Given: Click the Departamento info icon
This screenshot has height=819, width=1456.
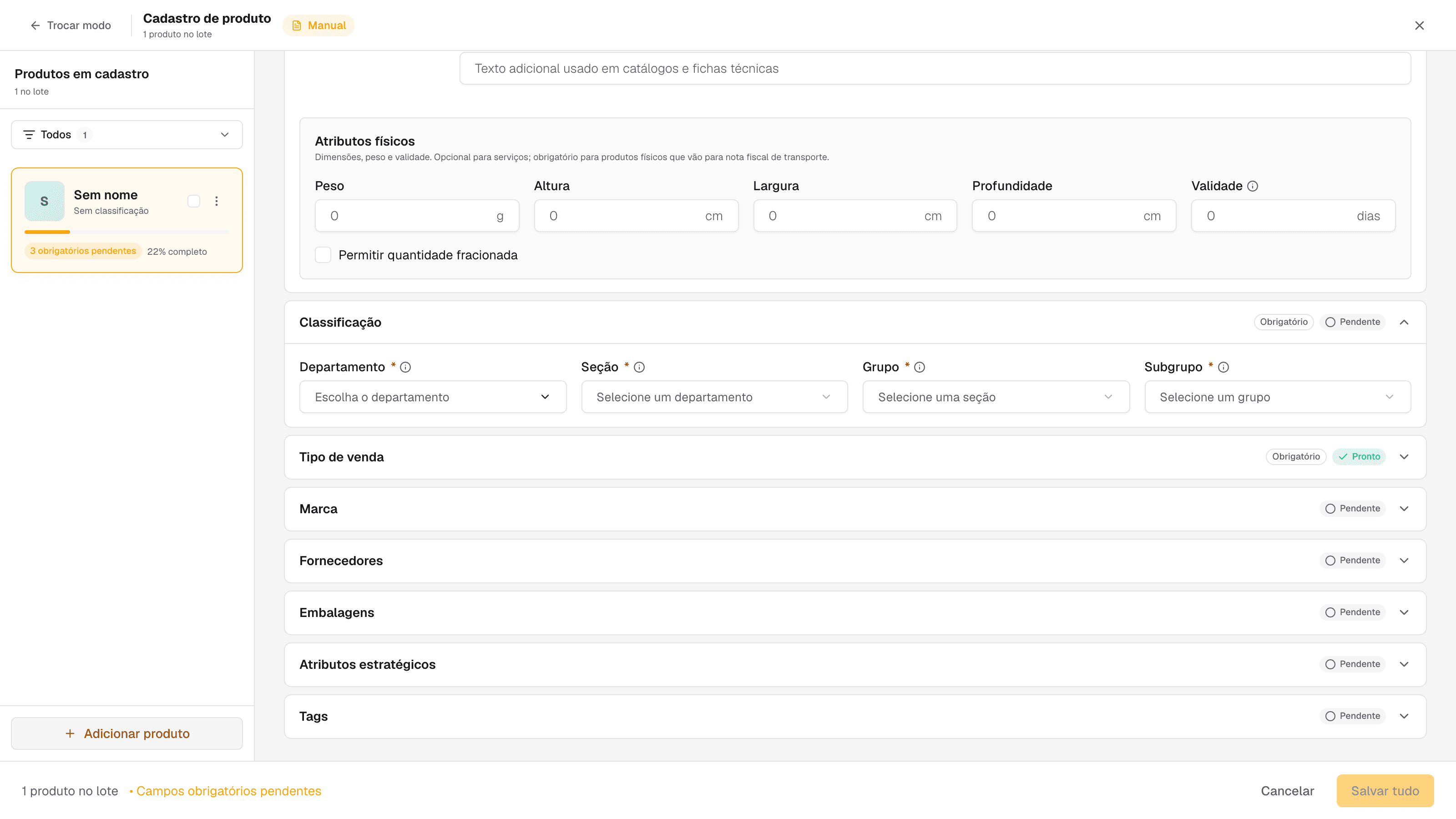Looking at the screenshot, I should (405, 367).
